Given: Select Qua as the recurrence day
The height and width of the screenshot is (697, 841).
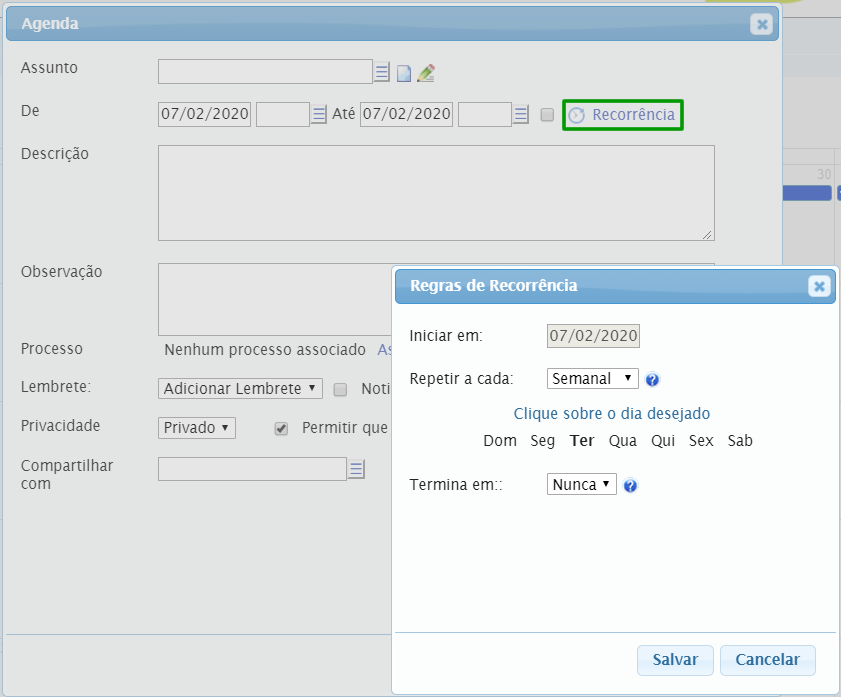Looking at the screenshot, I should pos(622,441).
